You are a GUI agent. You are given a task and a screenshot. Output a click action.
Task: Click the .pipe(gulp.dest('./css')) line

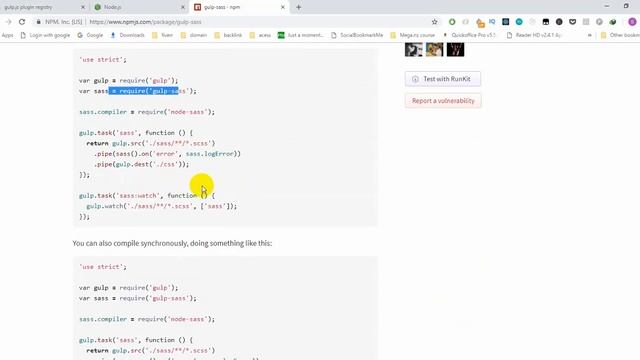pos(142,164)
